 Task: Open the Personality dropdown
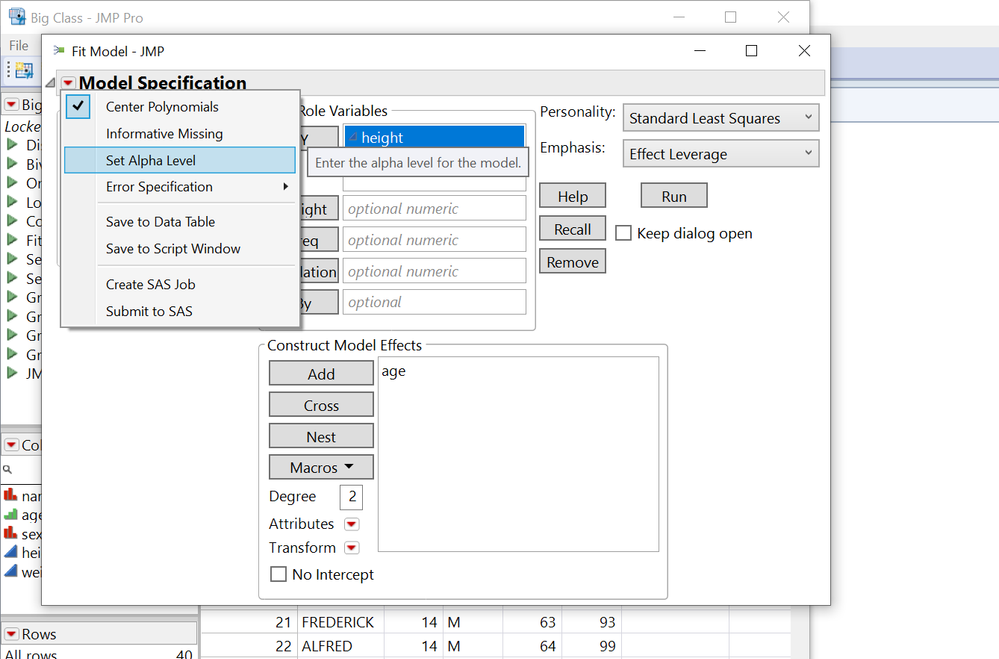[x=721, y=118]
